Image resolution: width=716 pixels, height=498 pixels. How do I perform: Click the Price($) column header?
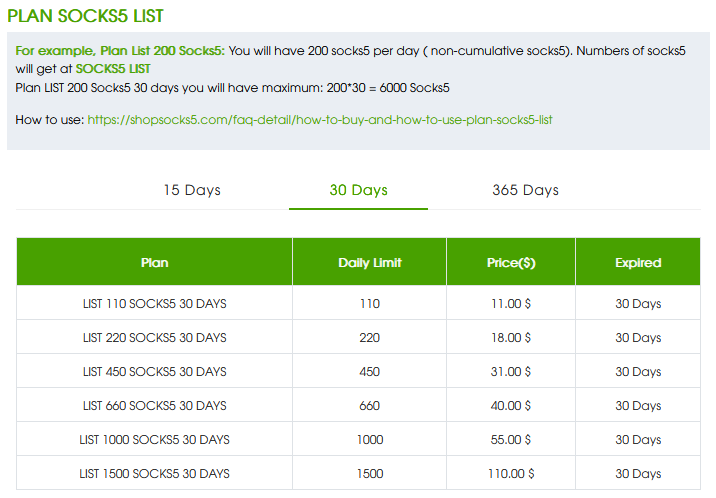click(x=510, y=263)
